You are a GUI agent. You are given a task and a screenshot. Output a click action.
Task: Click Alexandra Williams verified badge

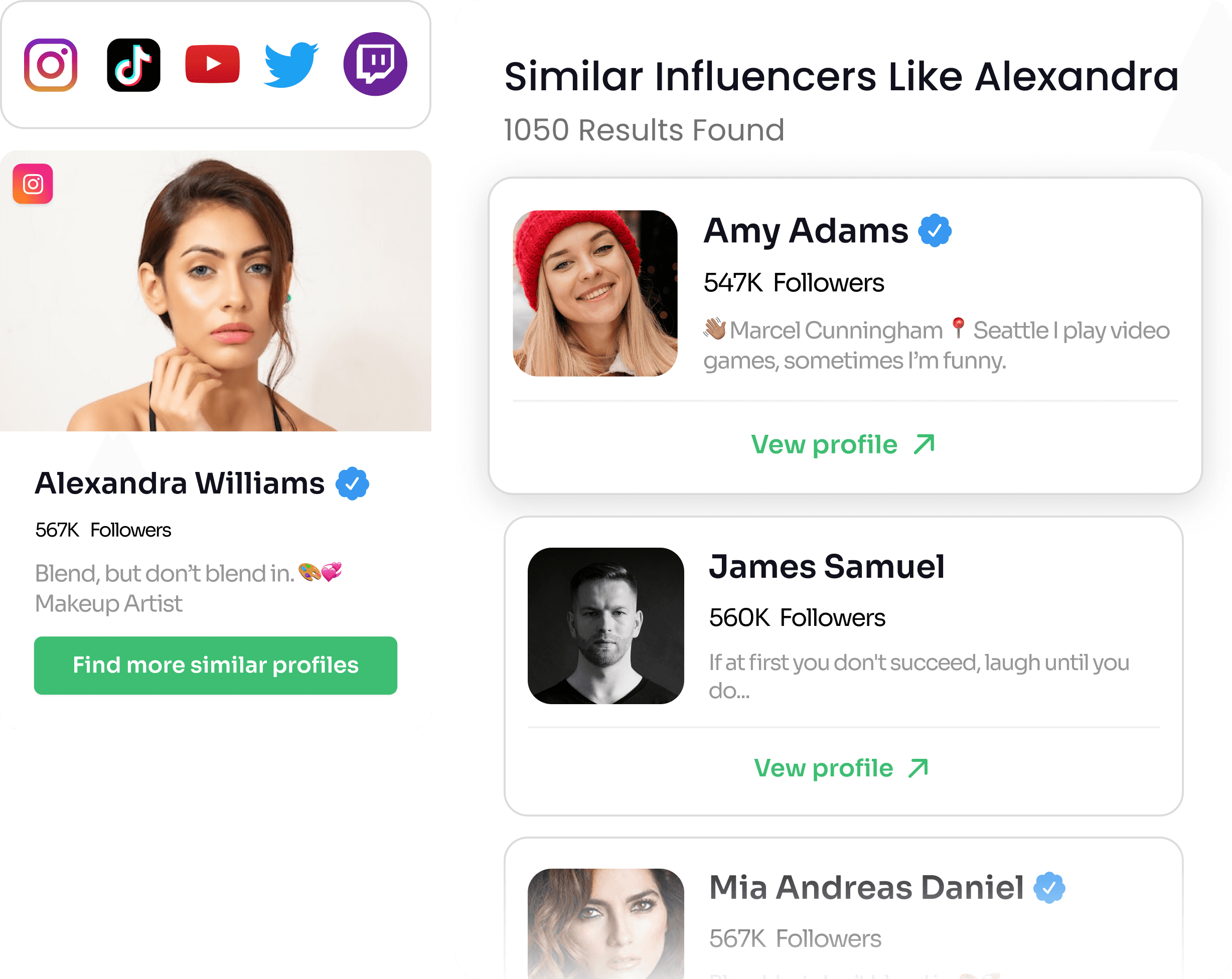[x=352, y=484]
